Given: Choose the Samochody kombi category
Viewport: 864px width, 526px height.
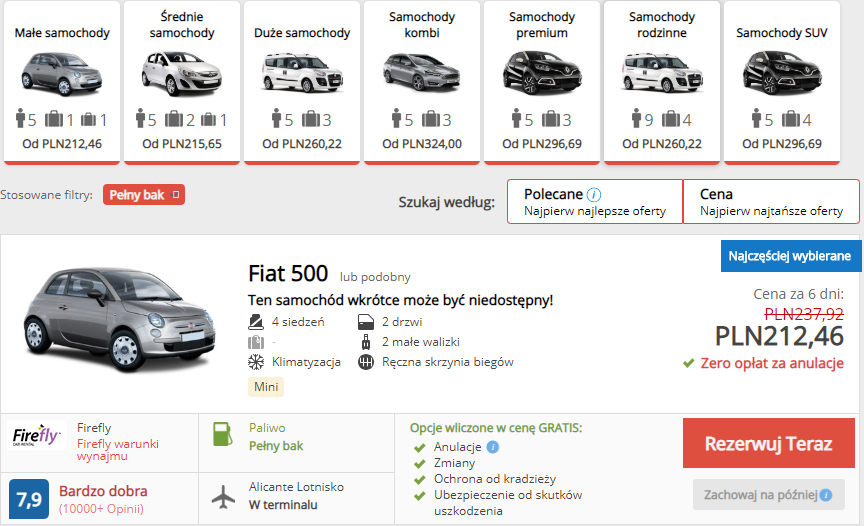Looking at the screenshot, I should click(422, 83).
